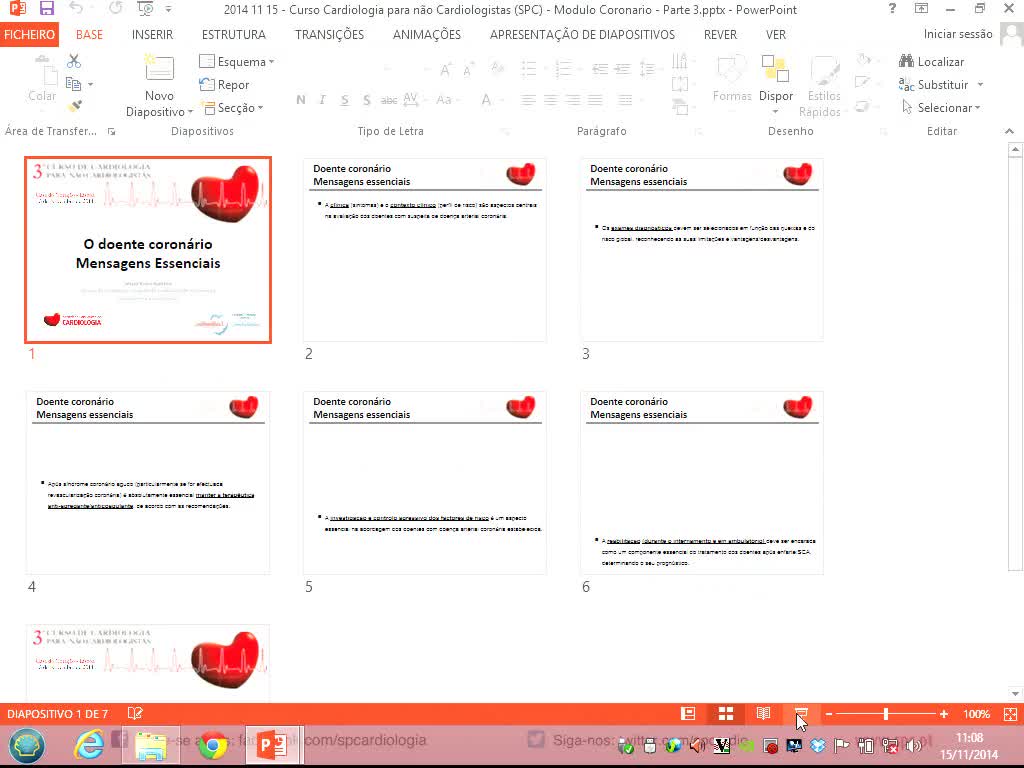
Task: Click the 100% zoom level
Action: [976, 714]
